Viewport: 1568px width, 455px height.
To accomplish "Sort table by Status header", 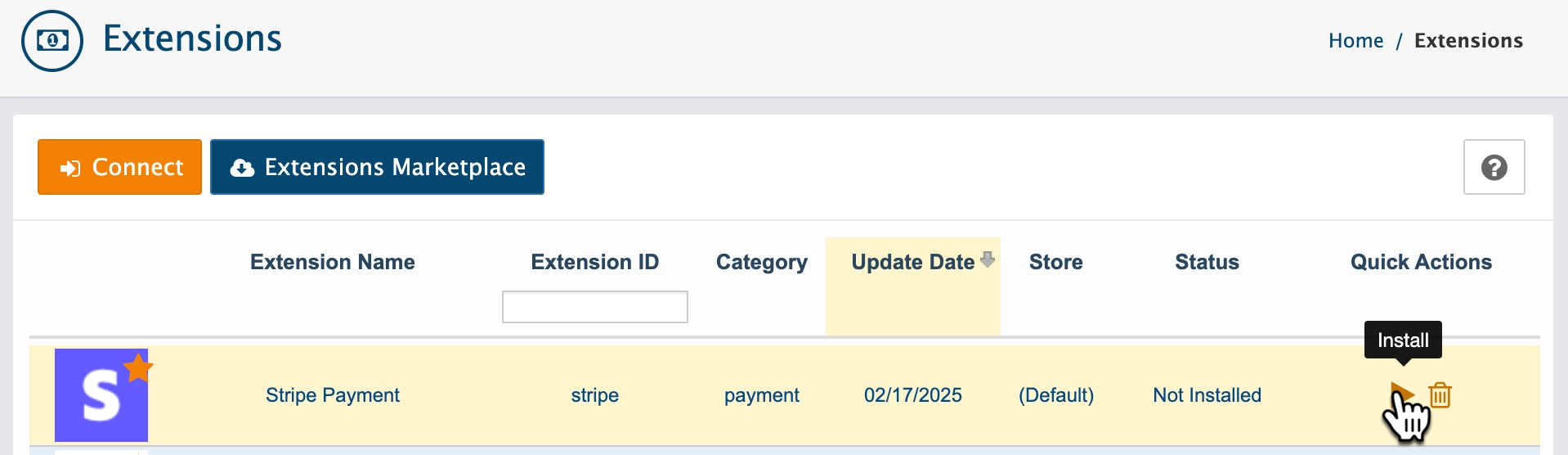I will [x=1207, y=262].
